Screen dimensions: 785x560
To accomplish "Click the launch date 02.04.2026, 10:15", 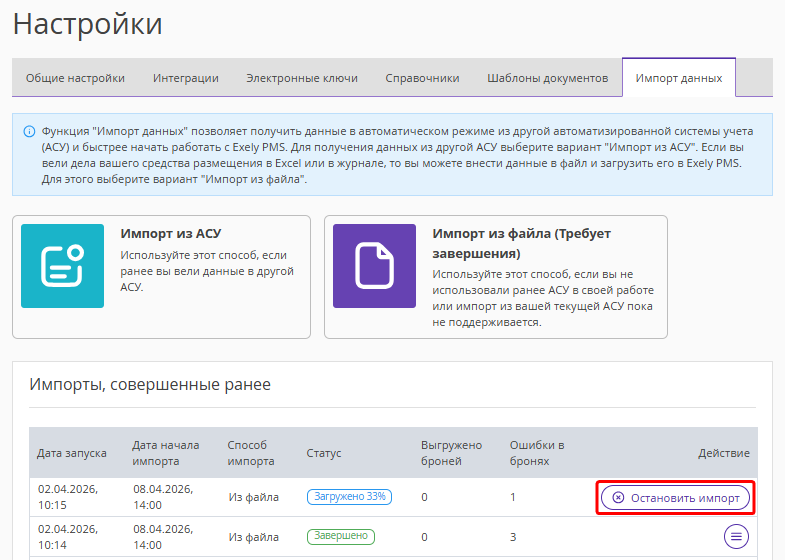I will (x=68, y=497).
